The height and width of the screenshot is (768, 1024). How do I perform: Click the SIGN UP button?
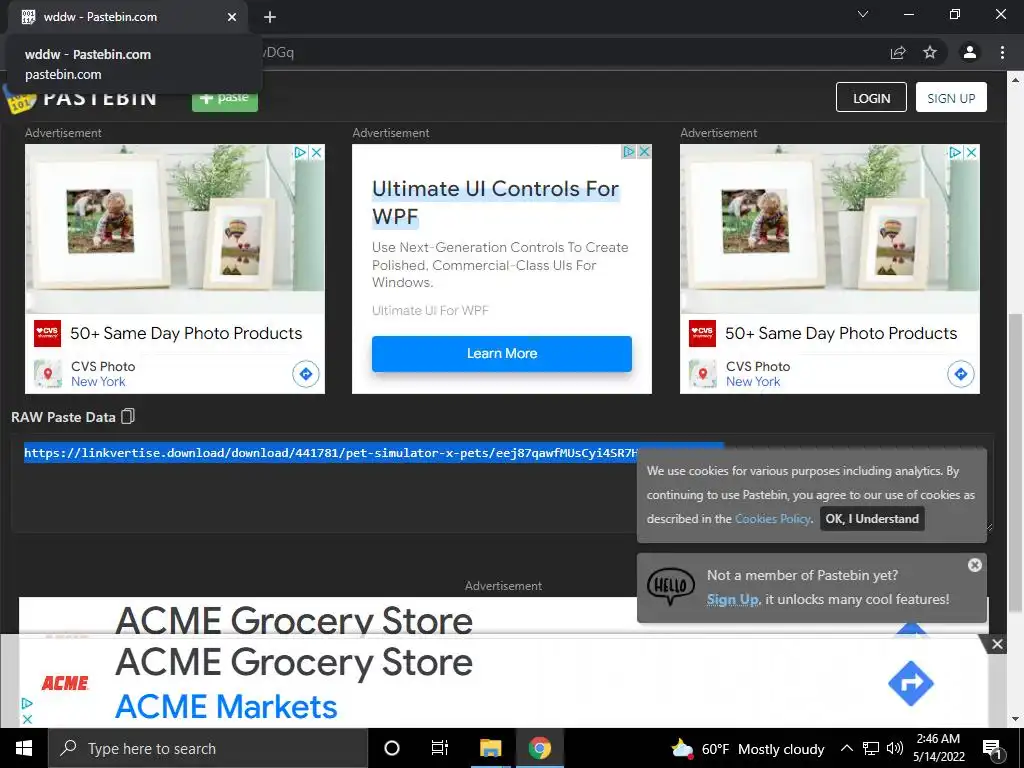951,97
